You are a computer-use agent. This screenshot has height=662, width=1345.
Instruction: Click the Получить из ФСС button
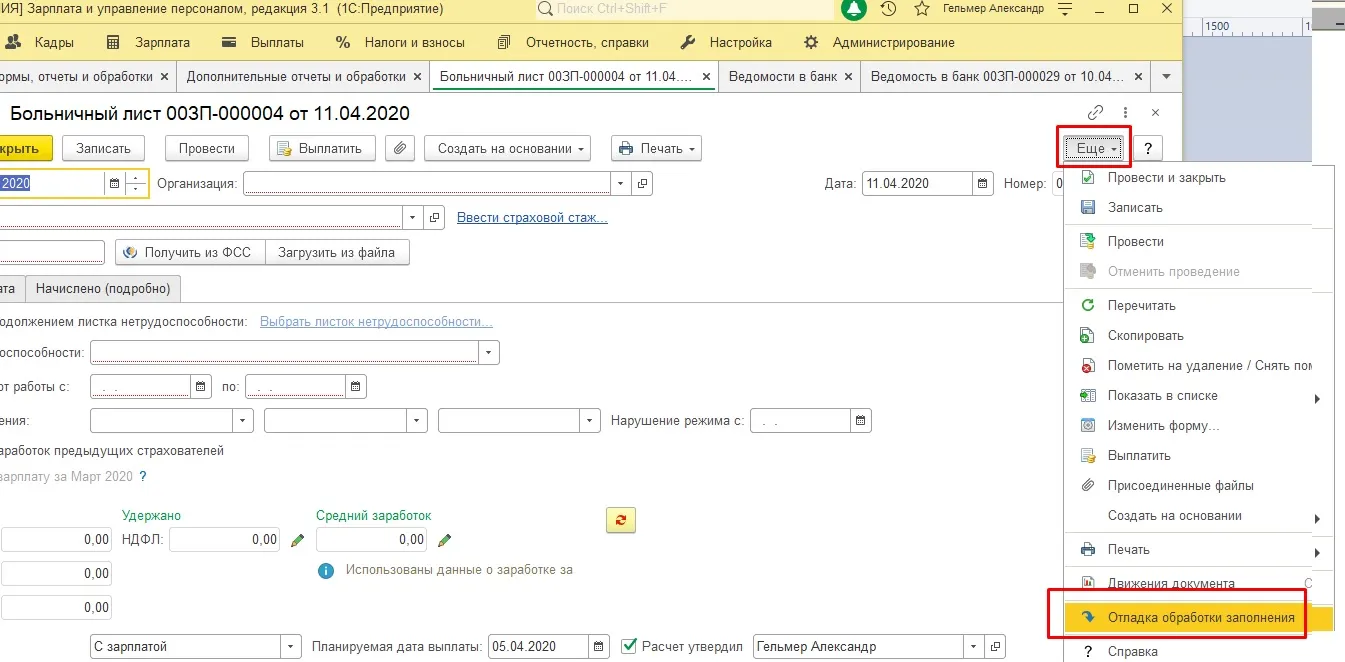click(x=190, y=253)
